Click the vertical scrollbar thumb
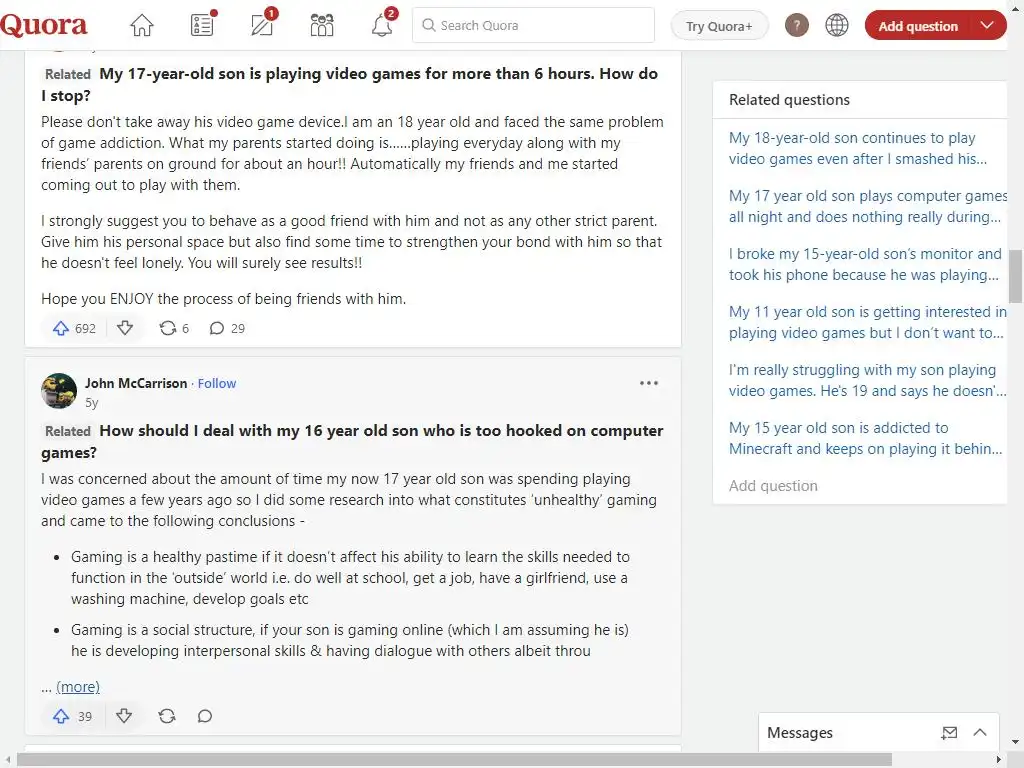This screenshot has width=1024, height=768. click(1015, 276)
